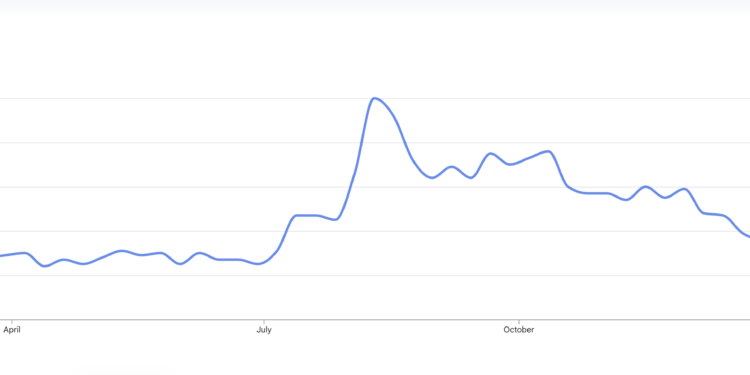Click the lowest dip of the line shortly after April
This screenshot has height=375, width=750.
44,266
